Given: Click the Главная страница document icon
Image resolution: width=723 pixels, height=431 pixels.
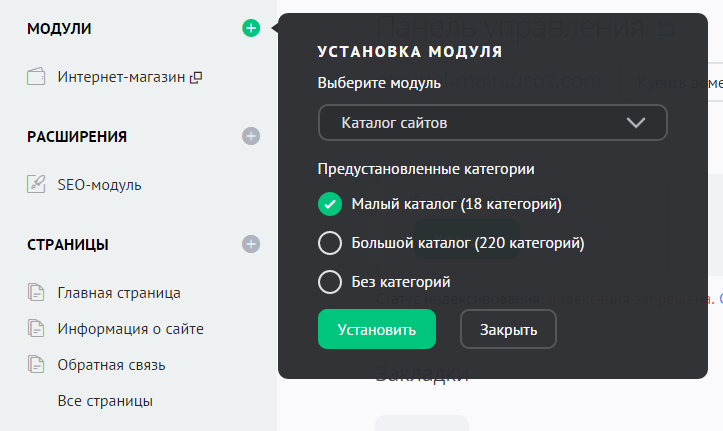Looking at the screenshot, I should coord(37,293).
